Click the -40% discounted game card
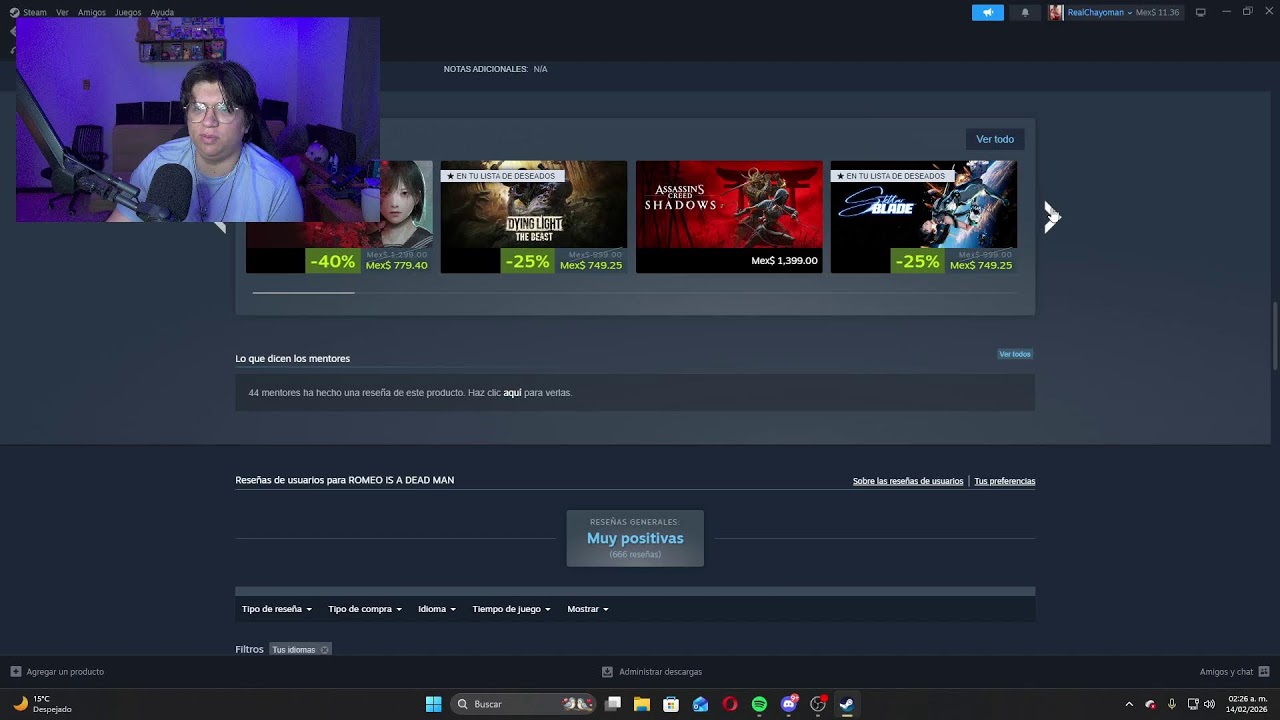The height and width of the screenshot is (720, 1280). pyautogui.click(x=339, y=217)
